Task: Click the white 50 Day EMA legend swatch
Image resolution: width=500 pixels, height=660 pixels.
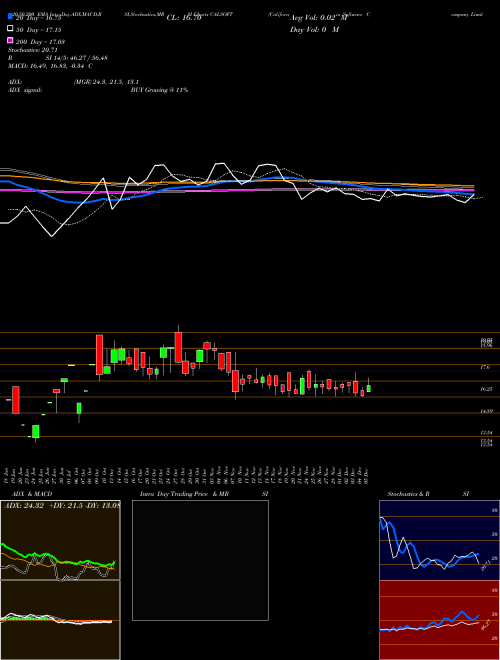Action: (10, 29)
